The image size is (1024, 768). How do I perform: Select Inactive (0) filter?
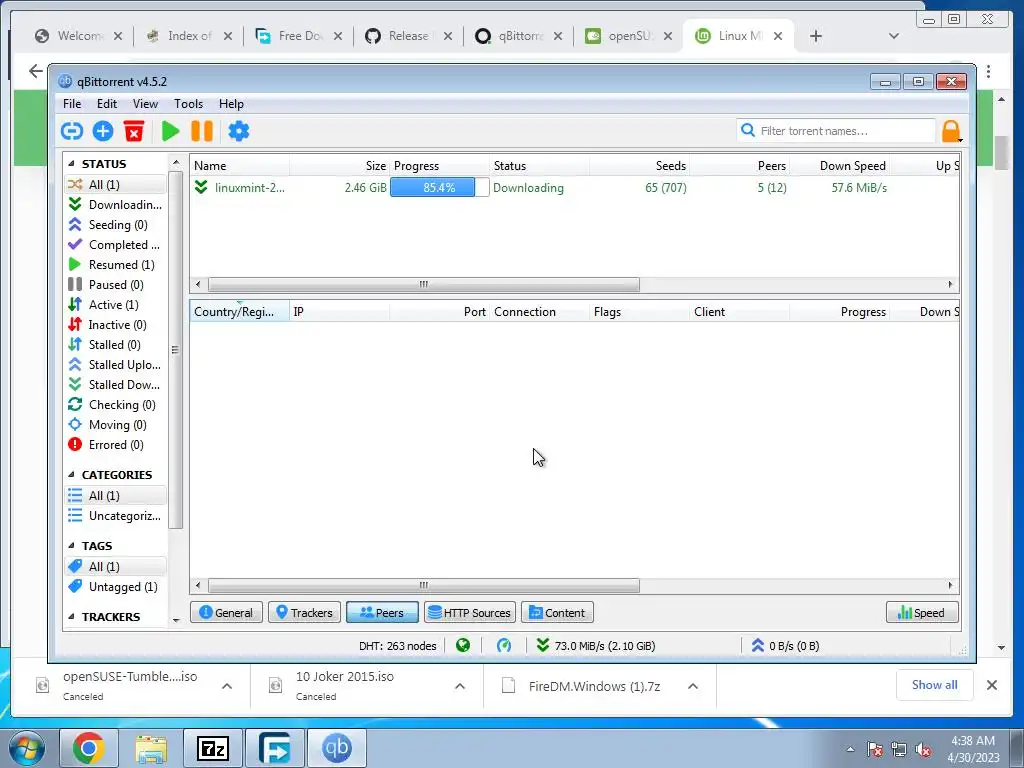tap(116, 325)
